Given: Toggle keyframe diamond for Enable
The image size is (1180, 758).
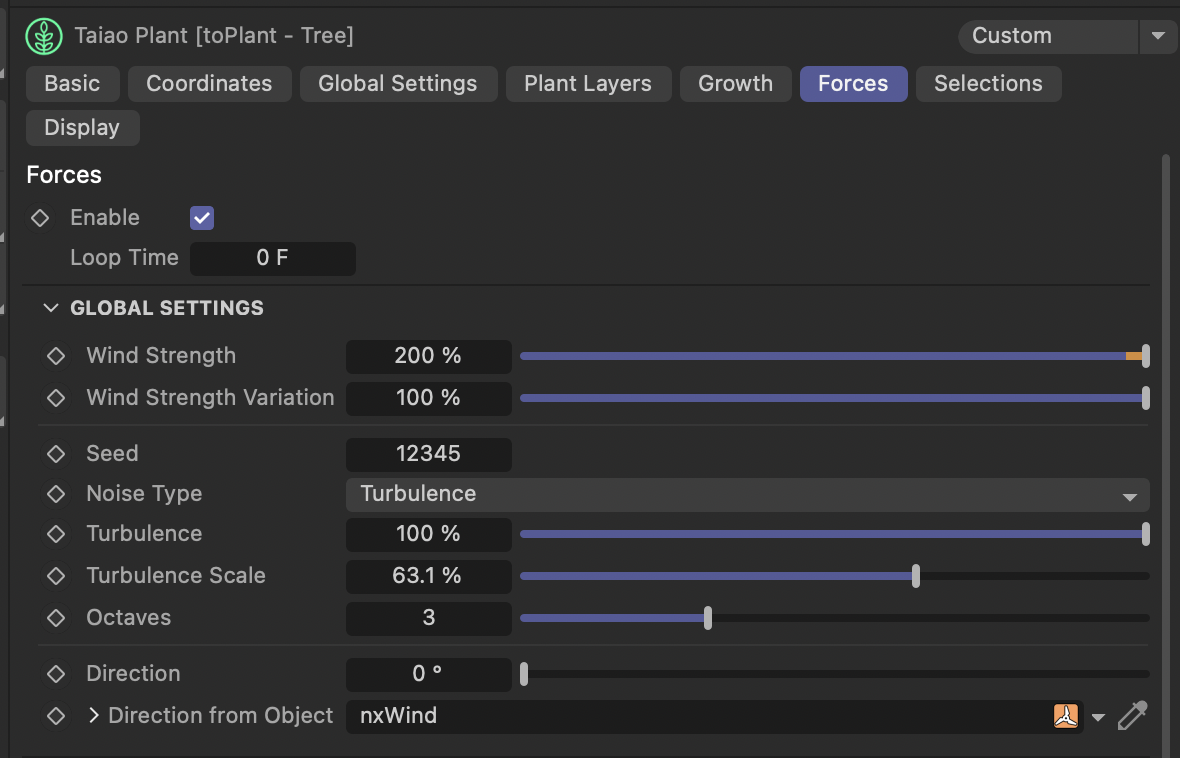Looking at the screenshot, I should click(40, 218).
